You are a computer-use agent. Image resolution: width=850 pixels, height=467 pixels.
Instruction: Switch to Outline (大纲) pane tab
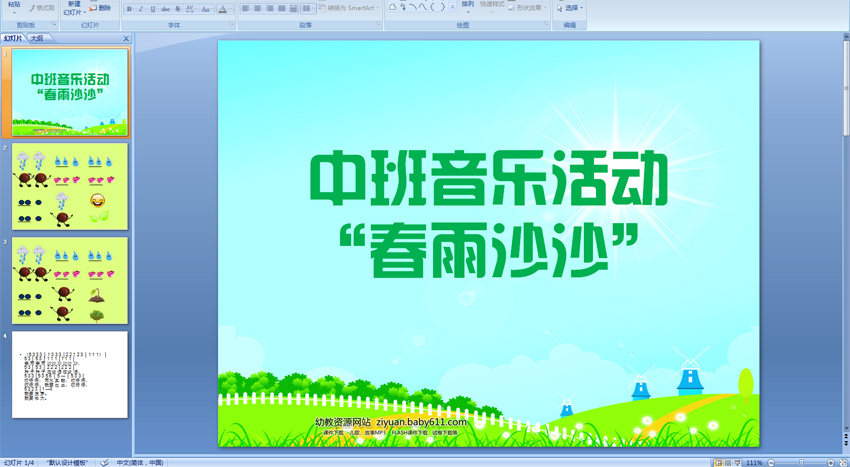[37, 38]
